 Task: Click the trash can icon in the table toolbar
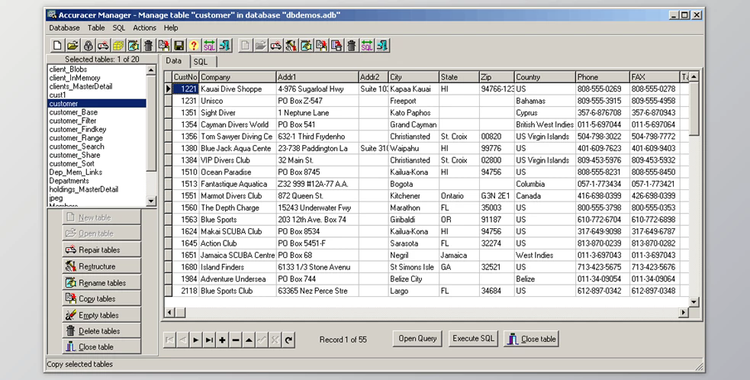[352, 45]
